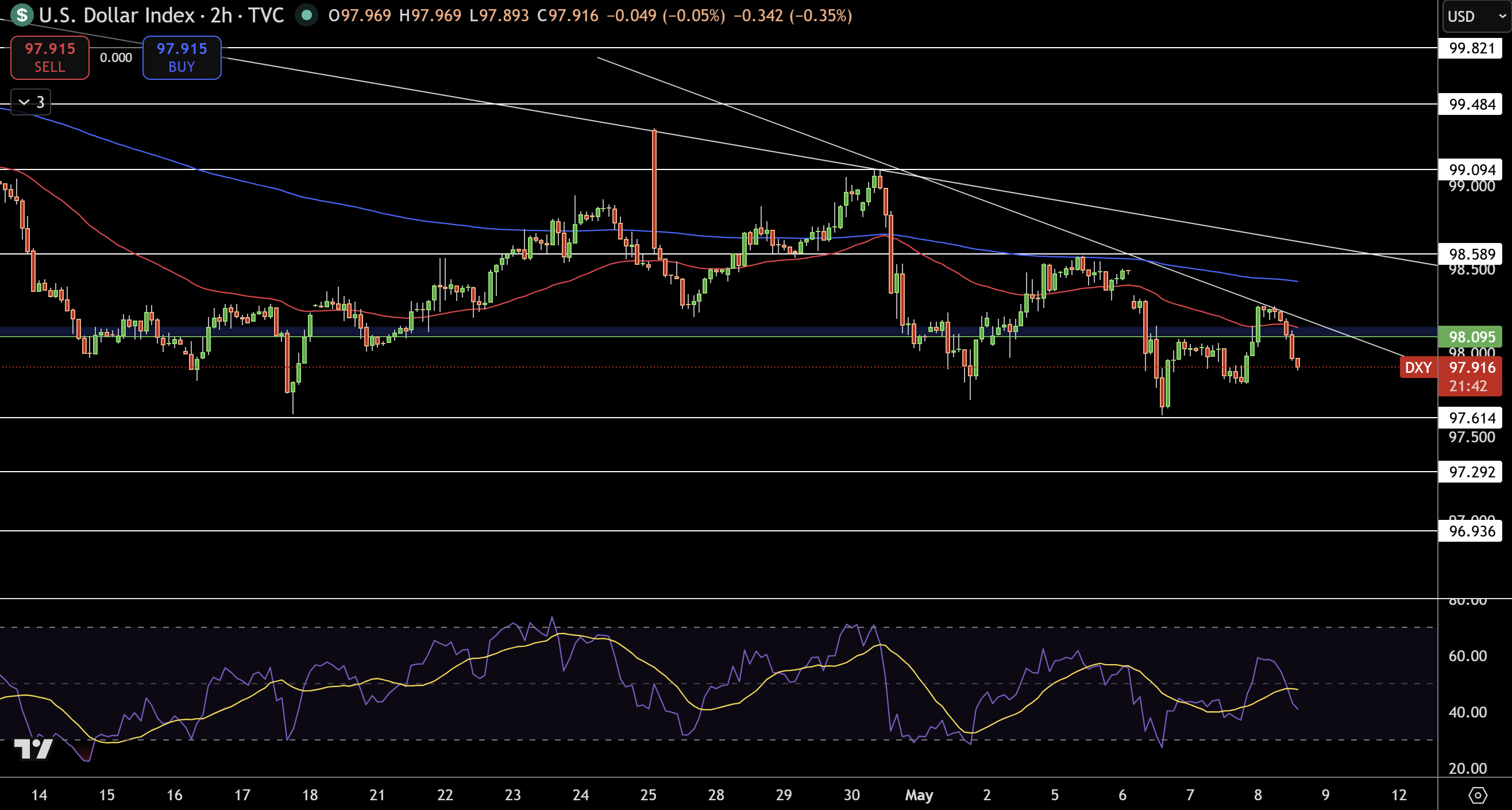Click the TradingView logo watermark icon
Image resolution: width=1512 pixels, height=810 pixels.
coord(33,749)
